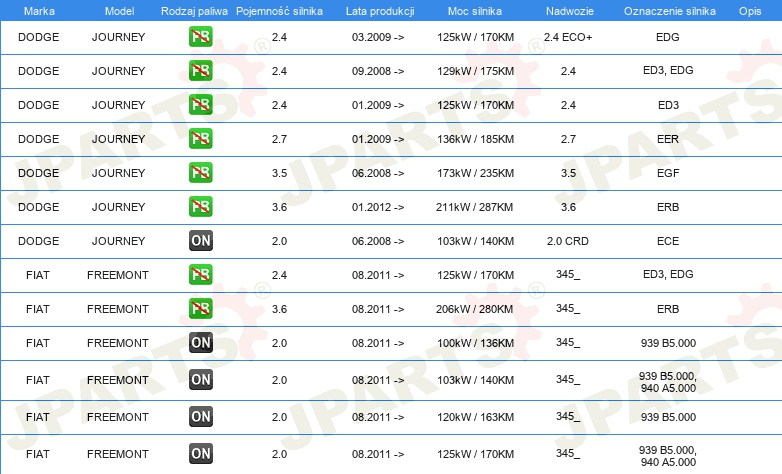Click the 3.5 engine capacity cell
782x474 pixels.
[x=279, y=173]
